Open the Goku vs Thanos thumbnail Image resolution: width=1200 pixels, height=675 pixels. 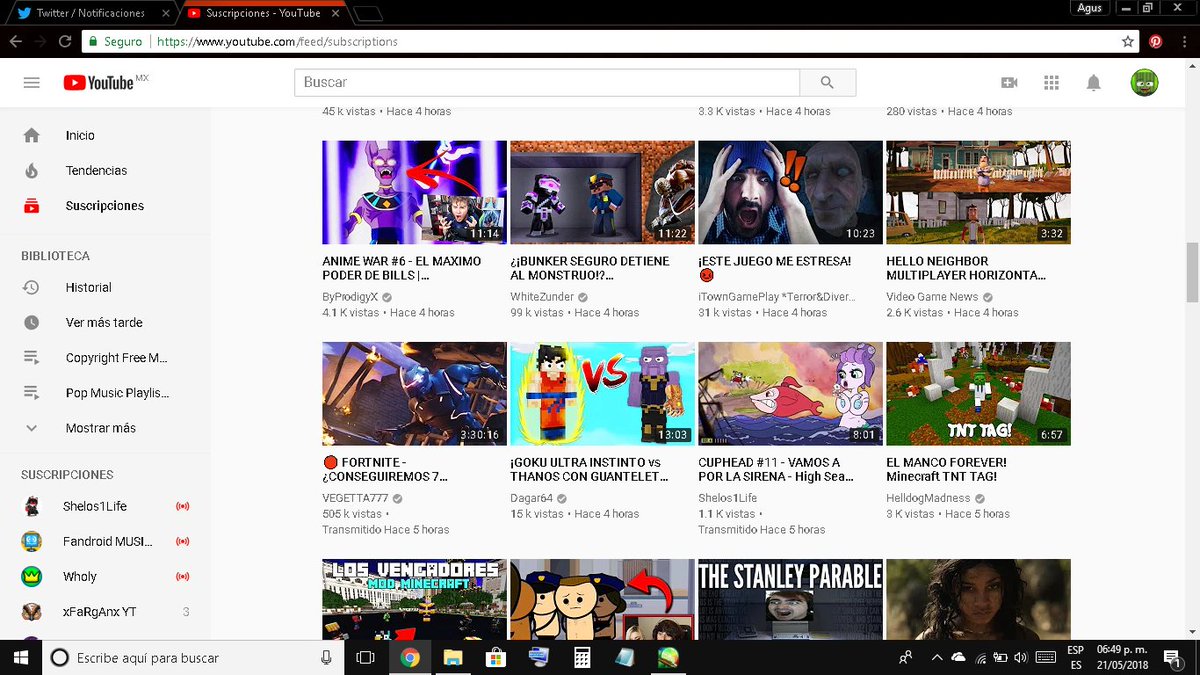tap(602, 394)
